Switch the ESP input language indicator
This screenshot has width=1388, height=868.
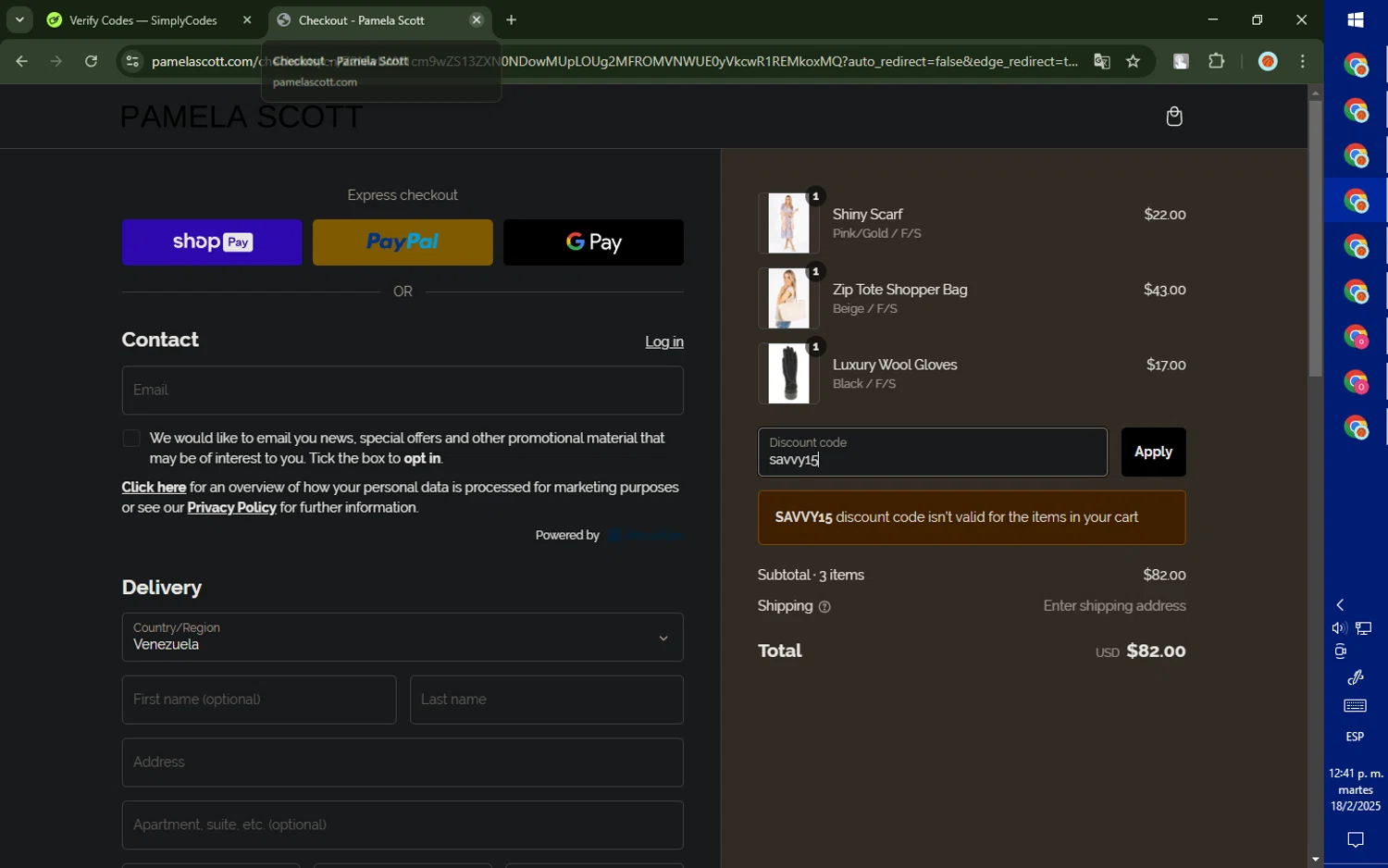(1356, 738)
